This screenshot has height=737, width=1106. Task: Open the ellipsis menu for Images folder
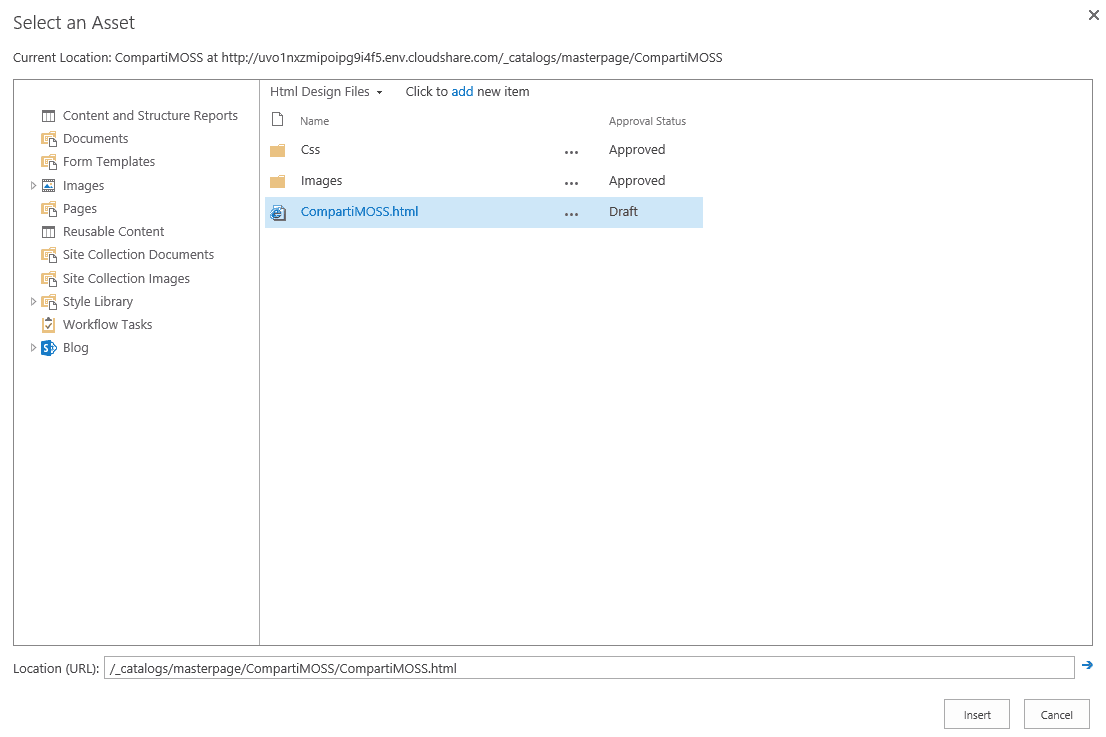(571, 183)
